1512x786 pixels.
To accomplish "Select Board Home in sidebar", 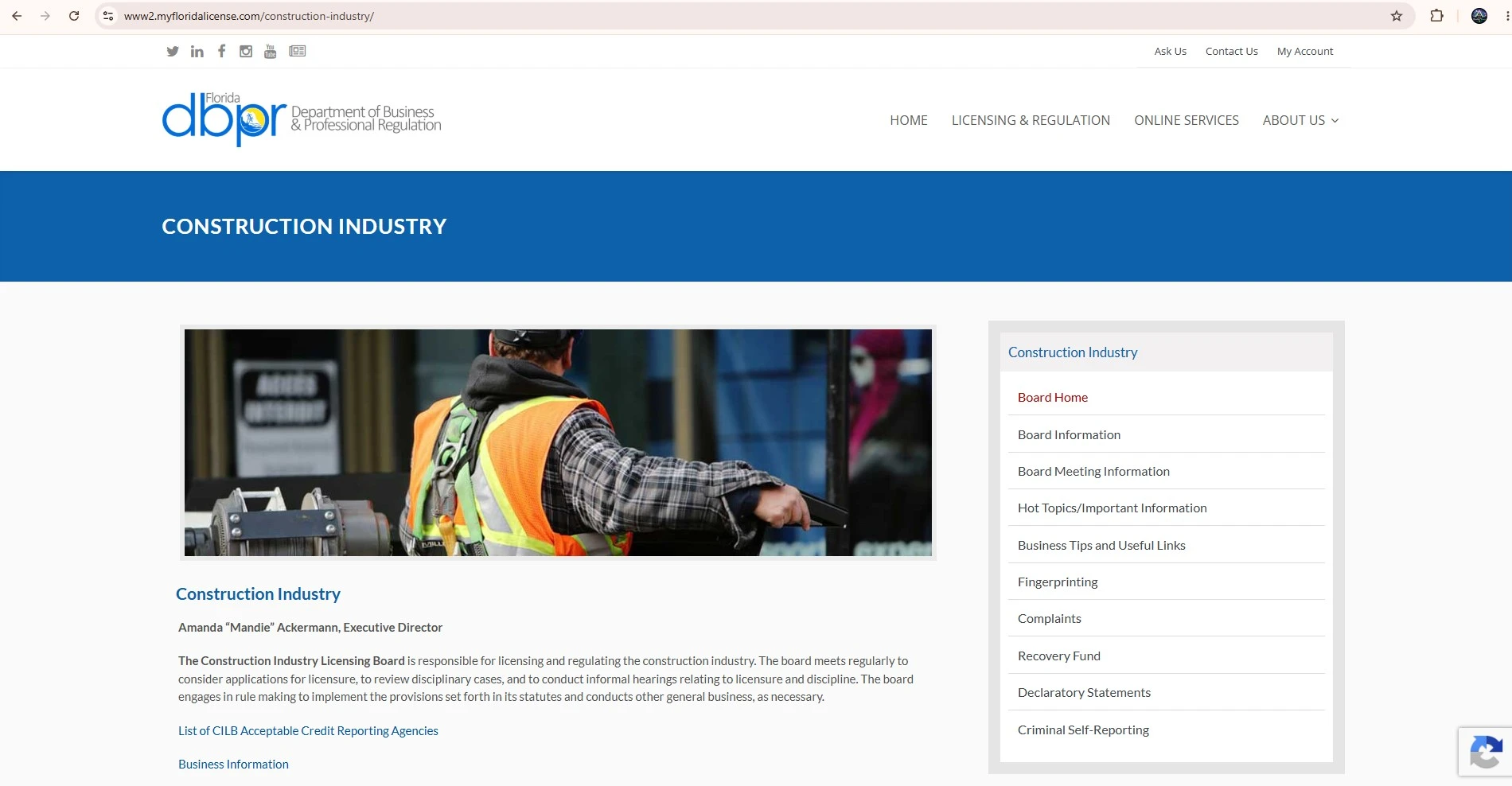I will [x=1053, y=397].
